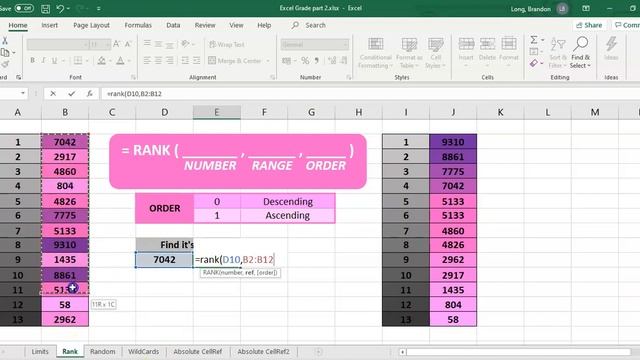Click Increase Font Size icon
The height and width of the screenshot is (360, 640).
pyautogui.click(x=117, y=44)
